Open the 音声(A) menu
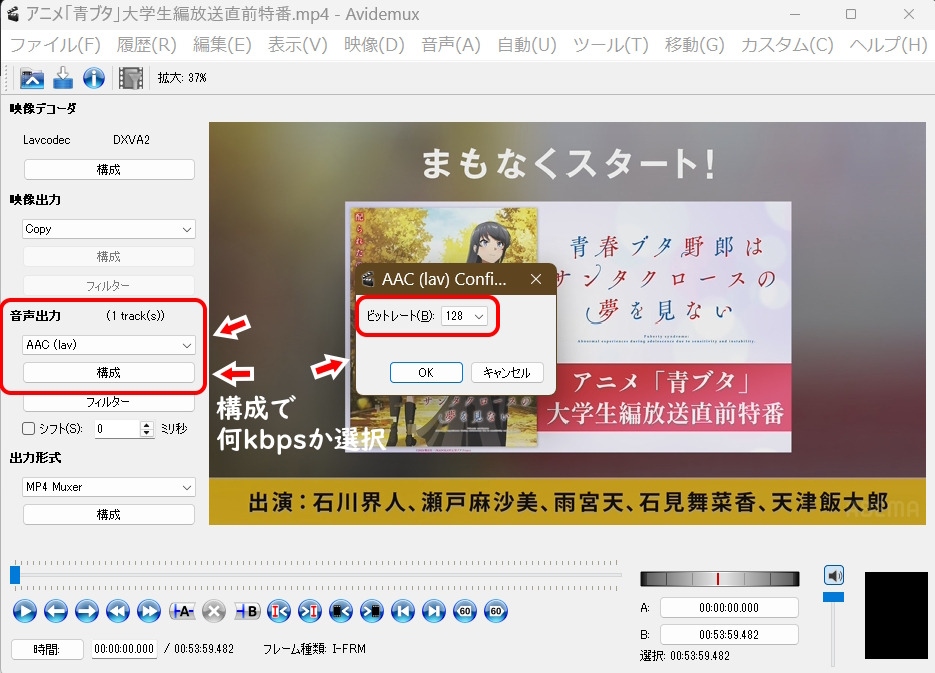The height and width of the screenshot is (673, 935). coord(450,45)
